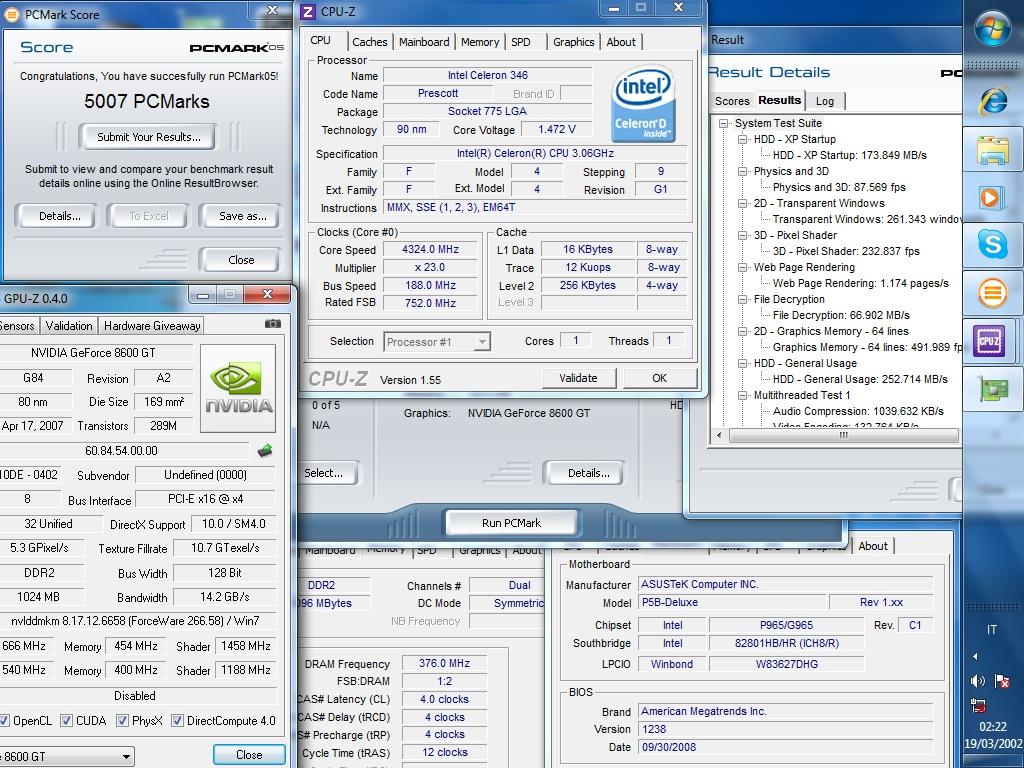Click the GPU-Z BIOS save chip icon
Image resolution: width=1024 pixels, height=768 pixels.
[x=264, y=450]
